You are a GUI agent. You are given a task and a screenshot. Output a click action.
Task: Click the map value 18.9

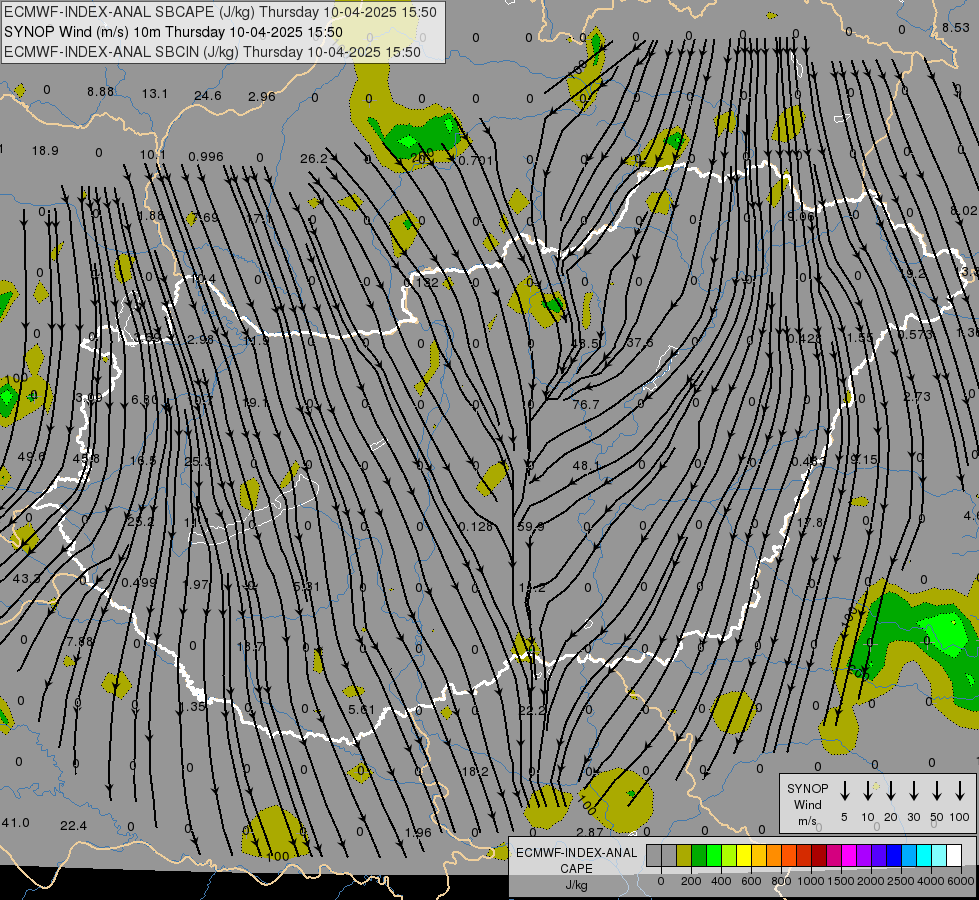point(45,151)
